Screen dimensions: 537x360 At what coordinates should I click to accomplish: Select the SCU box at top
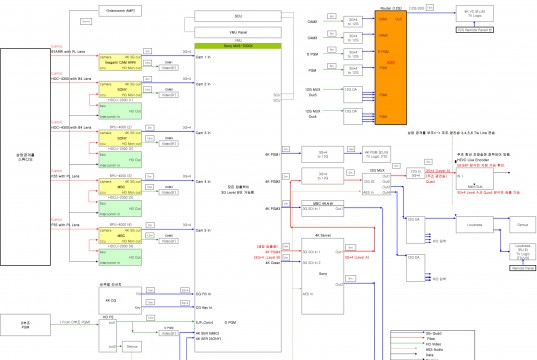pos(238,16)
